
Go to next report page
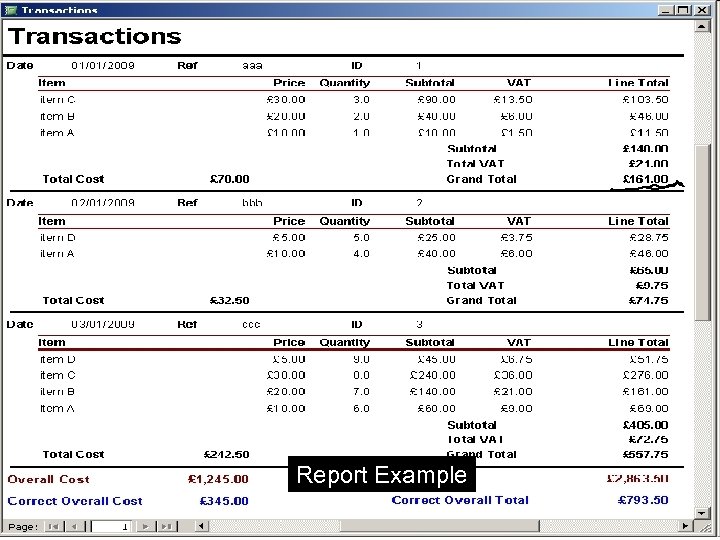(145, 526)
